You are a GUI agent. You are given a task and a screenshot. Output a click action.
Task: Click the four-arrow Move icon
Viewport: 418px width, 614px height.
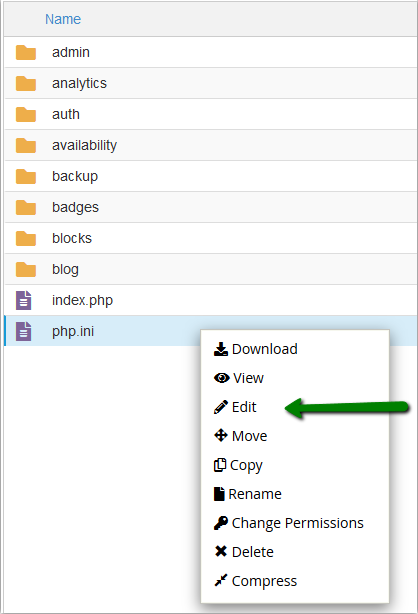pyautogui.click(x=221, y=435)
